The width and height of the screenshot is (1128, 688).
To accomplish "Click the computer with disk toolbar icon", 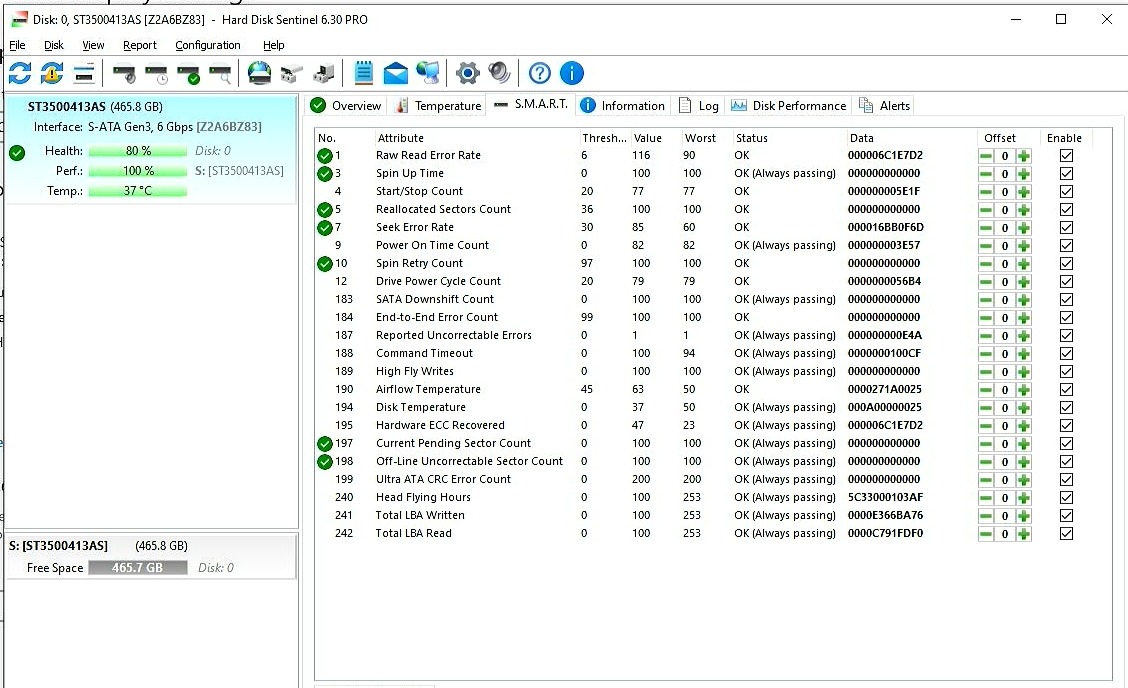I will click(324, 73).
